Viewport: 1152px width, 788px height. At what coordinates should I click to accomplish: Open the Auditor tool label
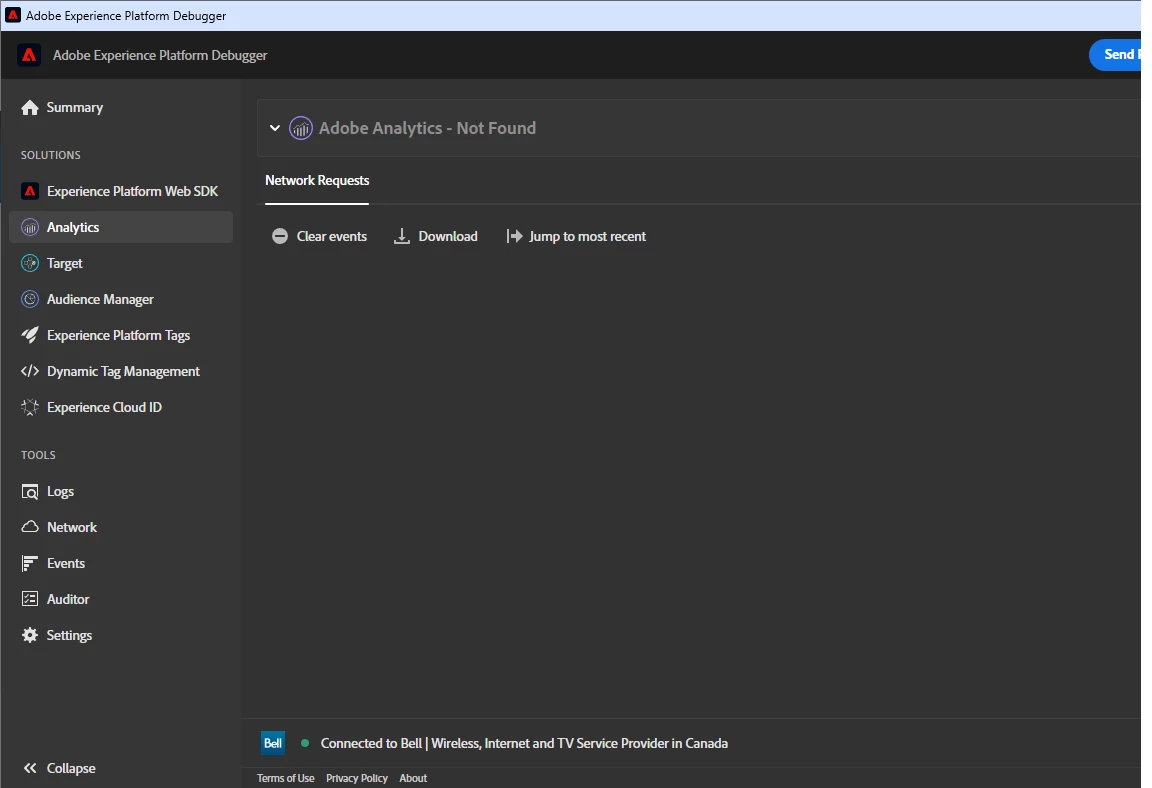(x=68, y=600)
